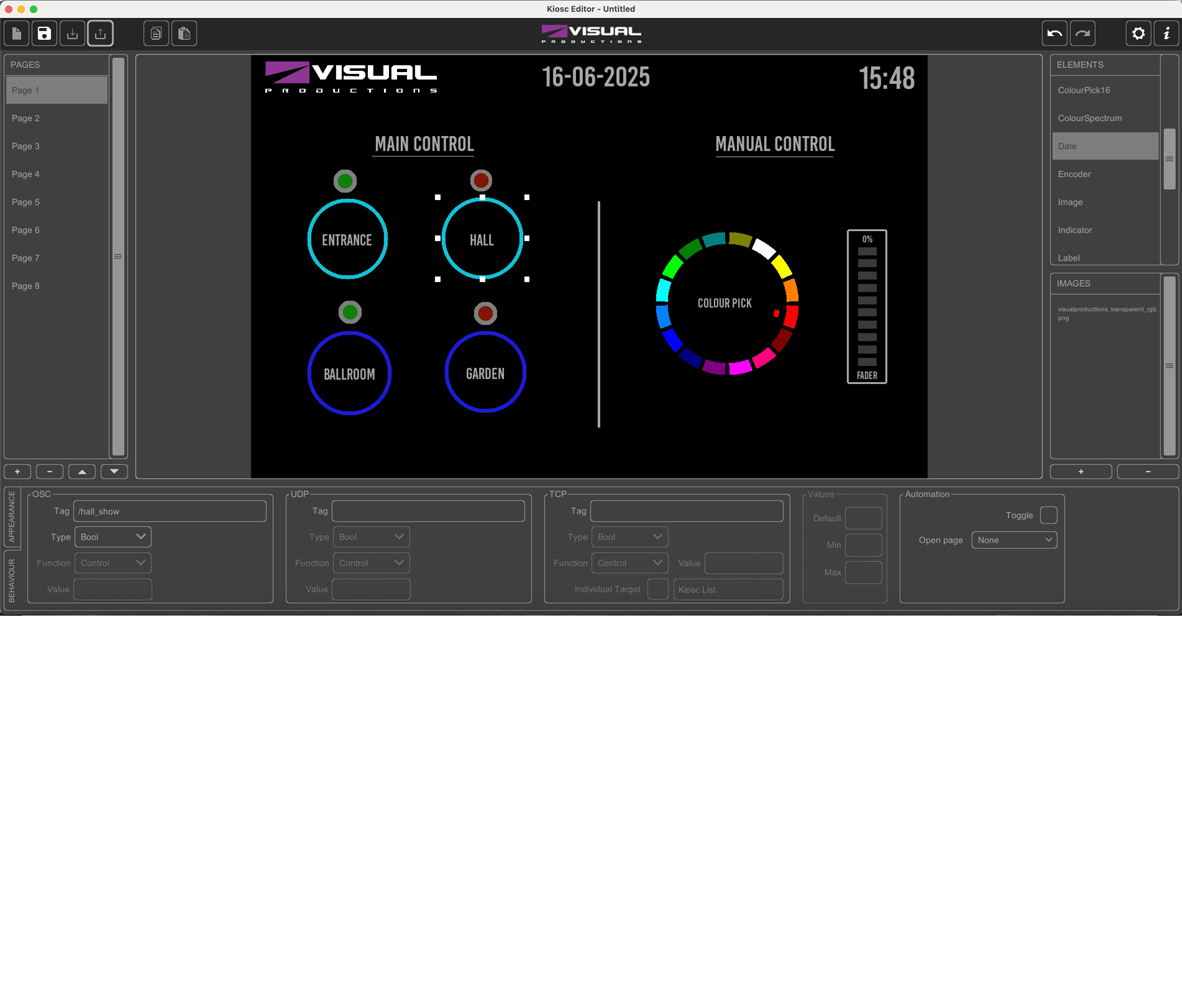Click the red indicator above GARDEN button
Image resolution: width=1182 pixels, height=1000 pixels.
pos(485,314)
